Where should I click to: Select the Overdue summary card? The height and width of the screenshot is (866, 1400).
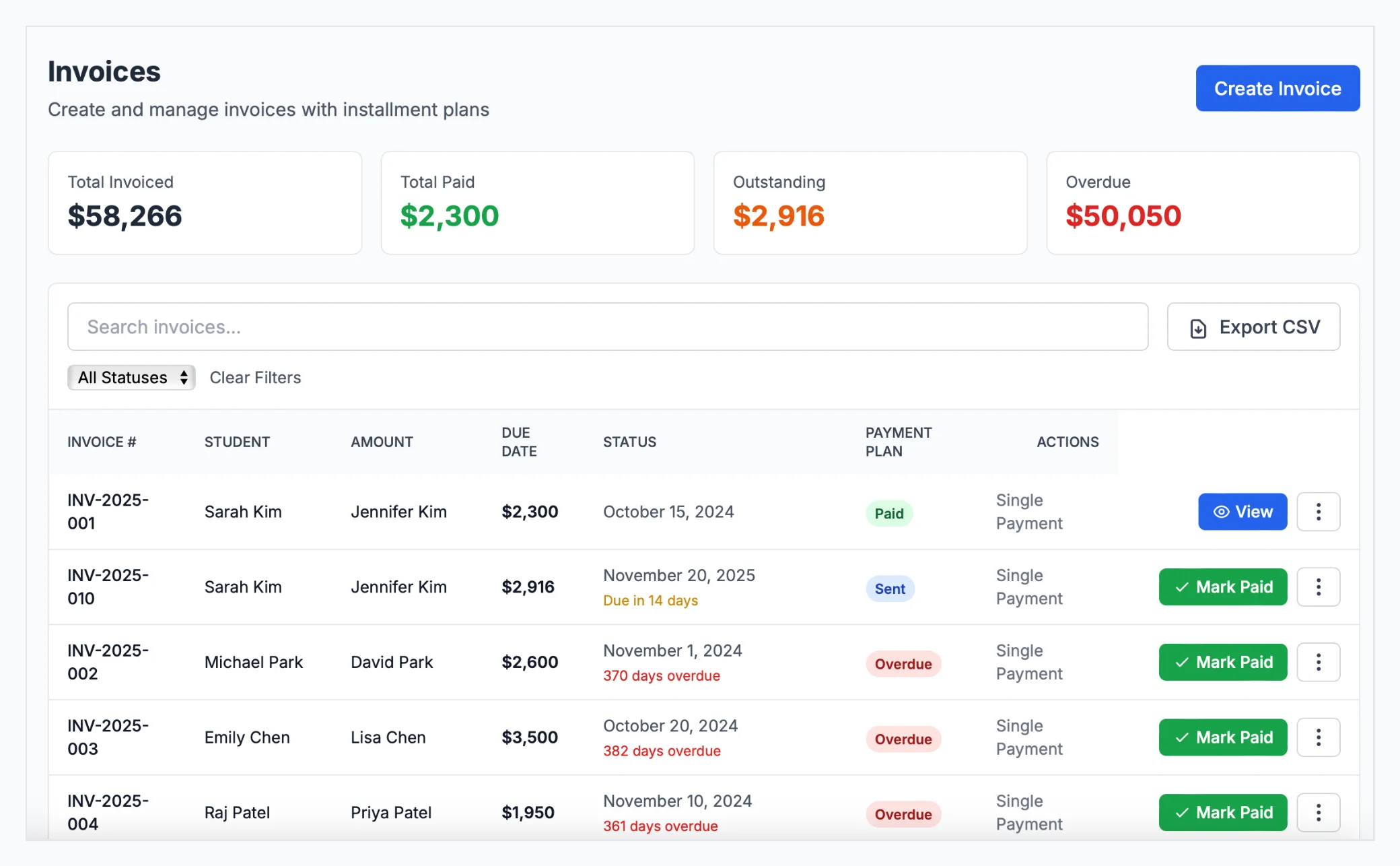pos(1202,203)
